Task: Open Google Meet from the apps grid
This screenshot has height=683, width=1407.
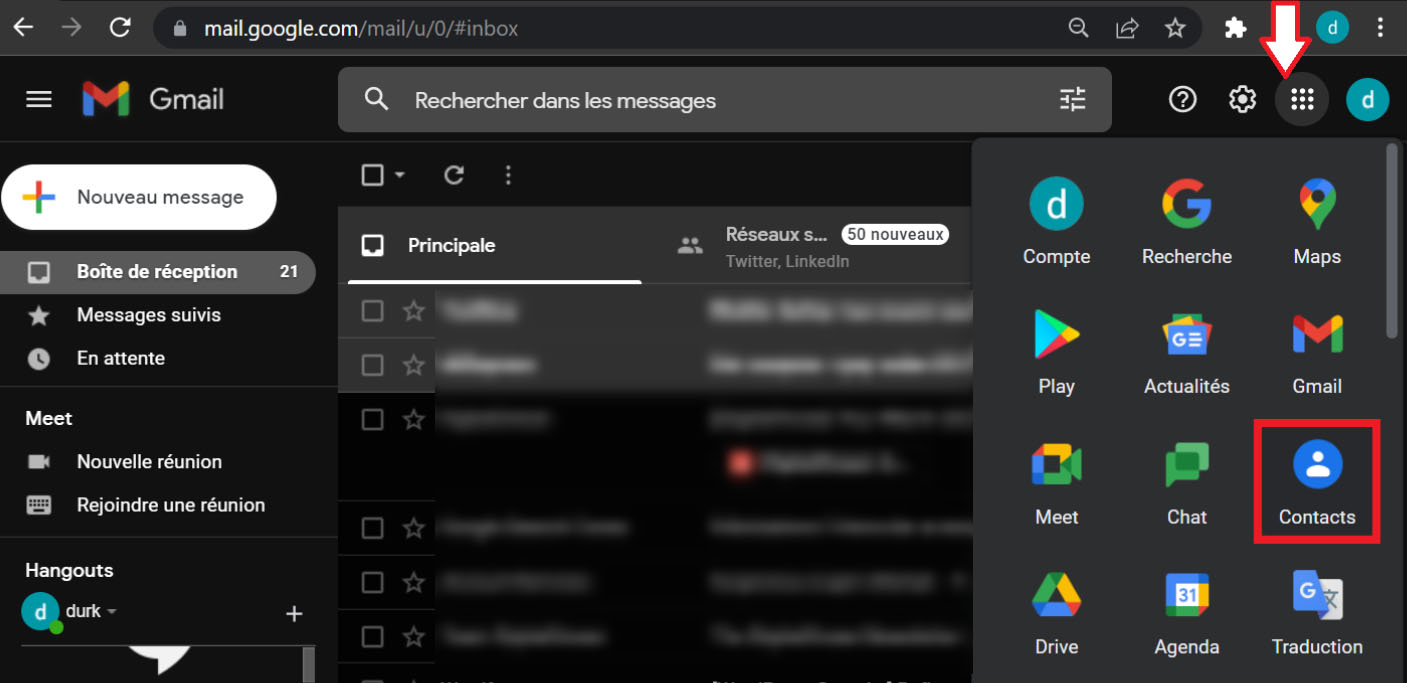Action: click(x=1056, y=480)
